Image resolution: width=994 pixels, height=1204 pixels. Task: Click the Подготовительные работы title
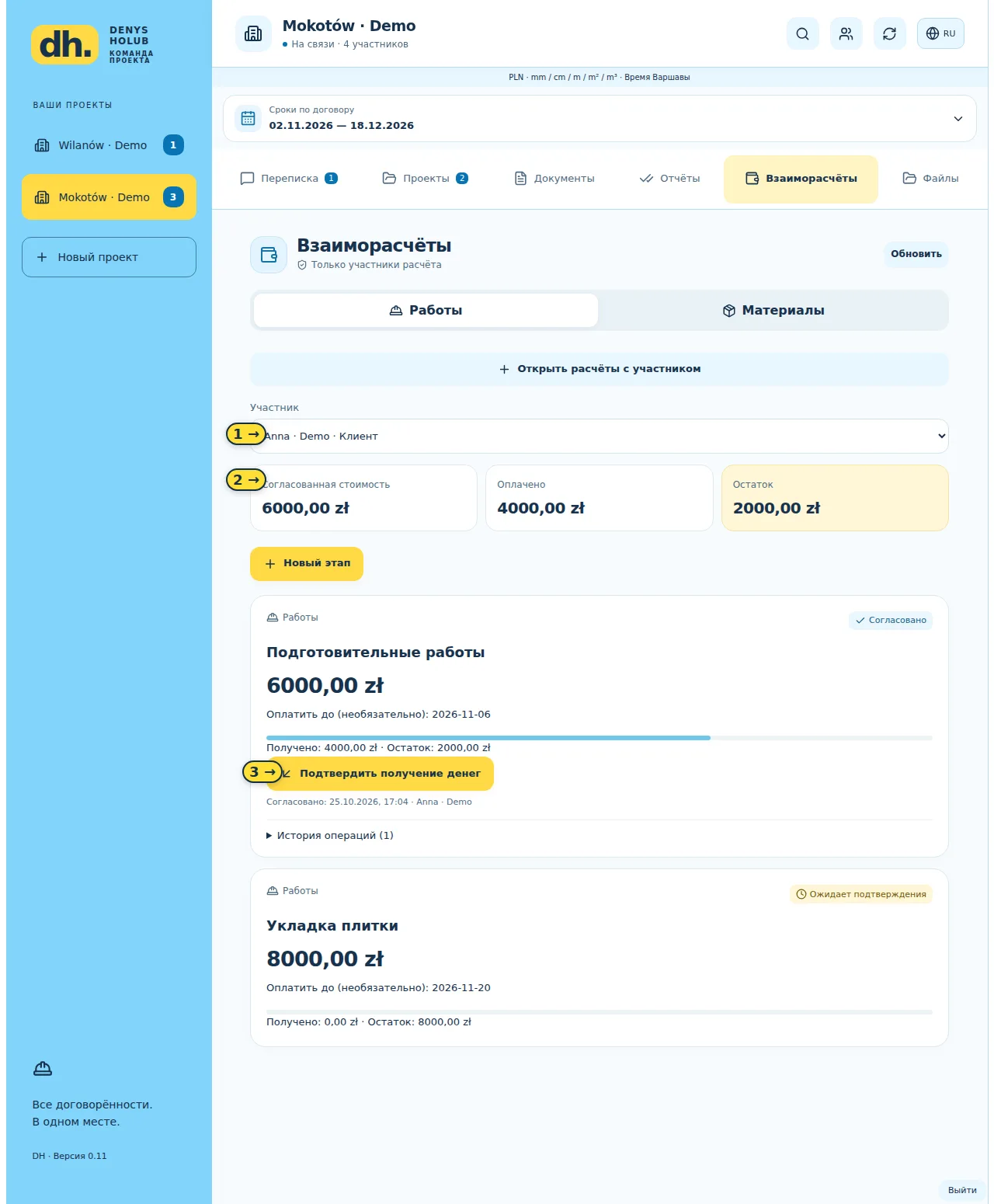click(x=375, y=652)
